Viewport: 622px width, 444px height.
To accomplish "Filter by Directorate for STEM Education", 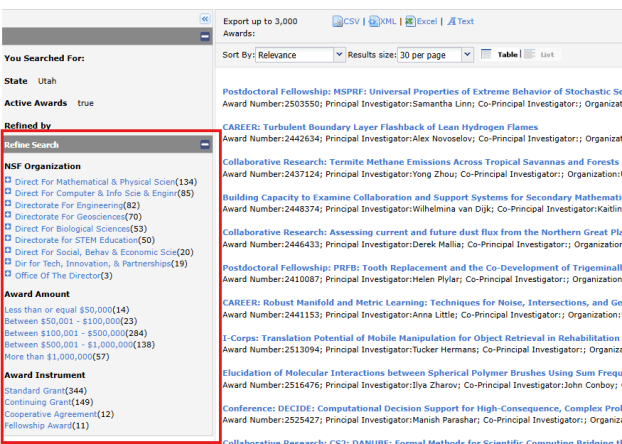I will click(x=77, y=240).
